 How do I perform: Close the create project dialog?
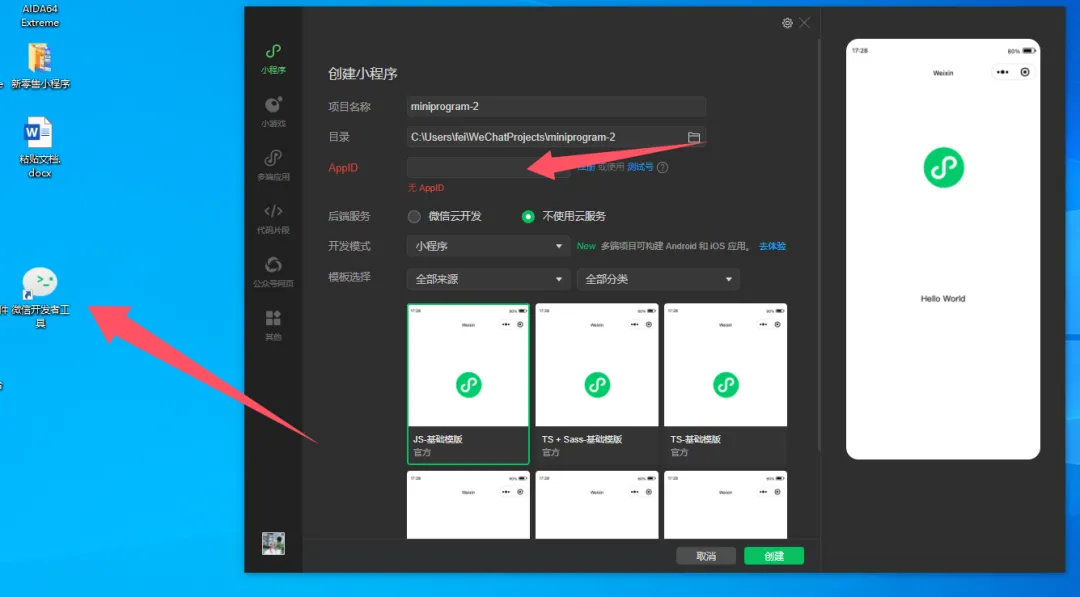pyautogui.click(x=804, y=23)
